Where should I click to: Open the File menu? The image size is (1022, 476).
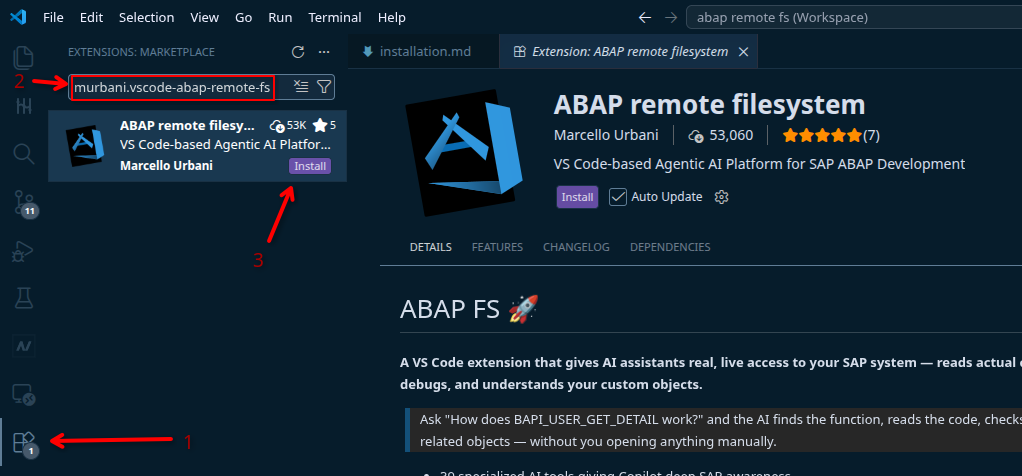click(x=53, y=18)
